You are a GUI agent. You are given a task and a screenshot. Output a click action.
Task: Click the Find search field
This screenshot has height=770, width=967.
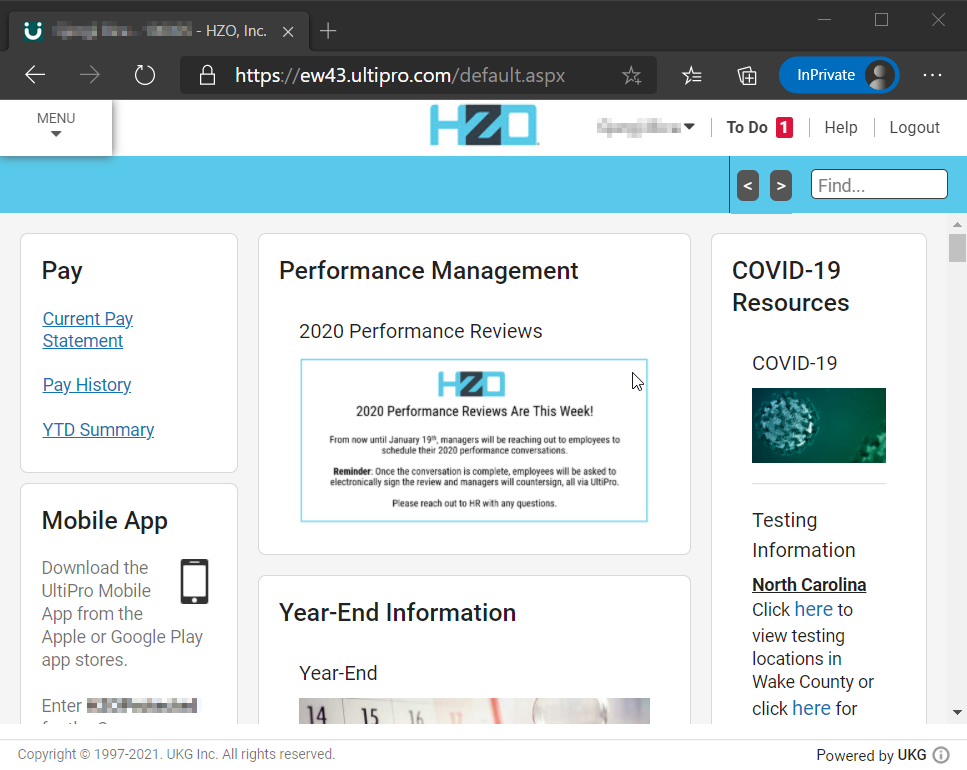(x=879, y=184)
